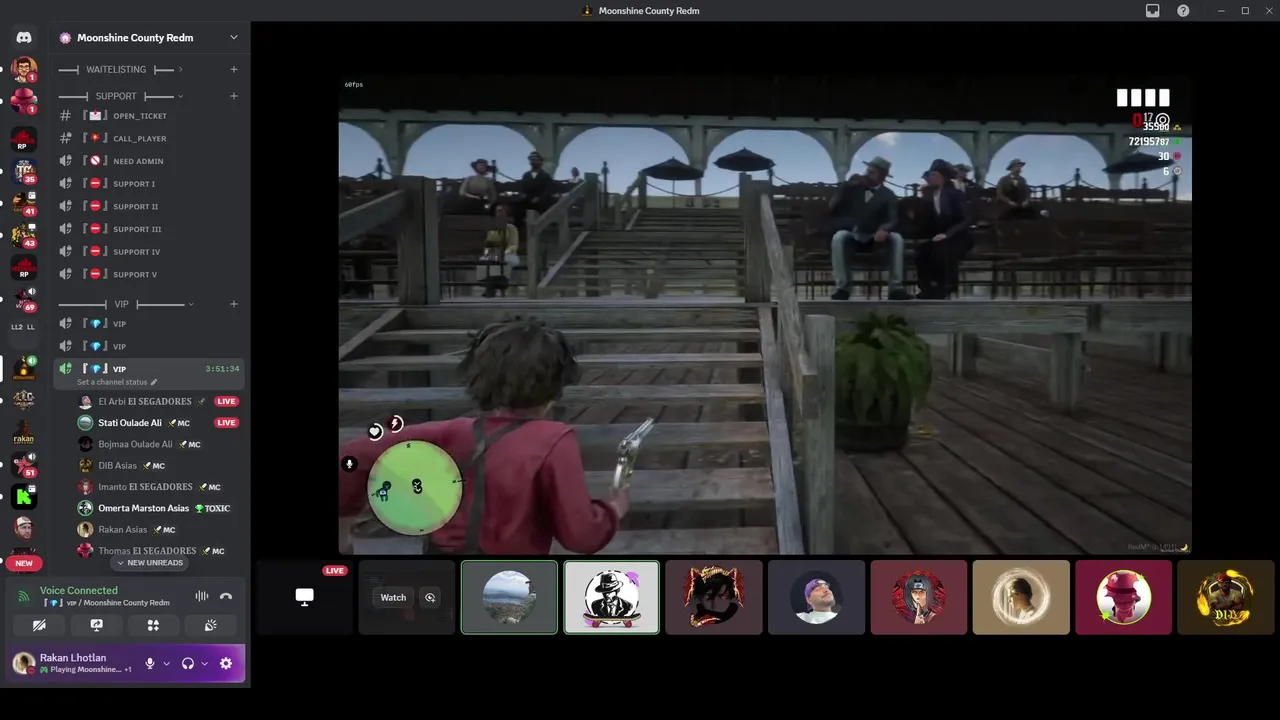The height and width of the screenshot is (720, 1280).
Task: Select the red Itachi-style avatar participant tile
Action: tap(919, 597)
